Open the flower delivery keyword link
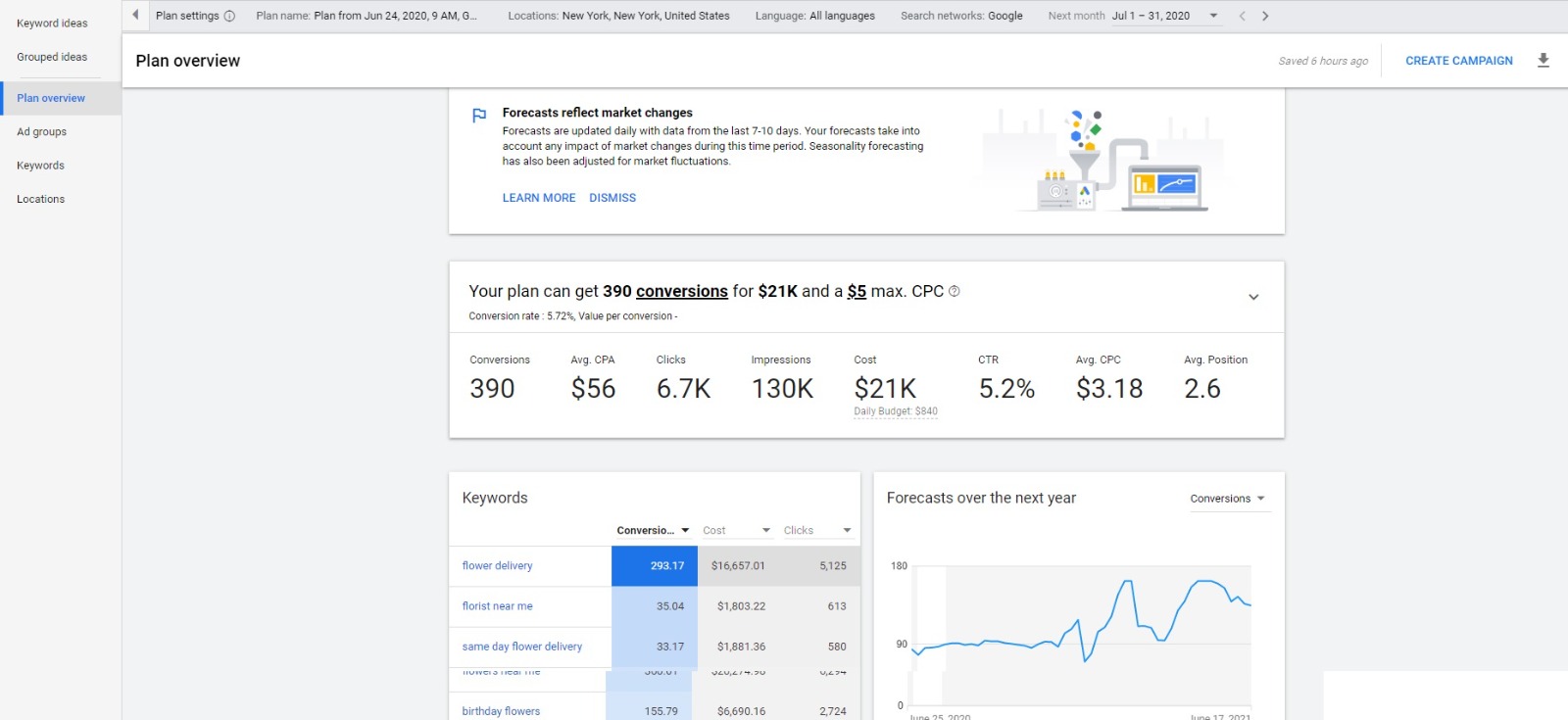Viewport: 1568px width, 720px height. point(497,566)
